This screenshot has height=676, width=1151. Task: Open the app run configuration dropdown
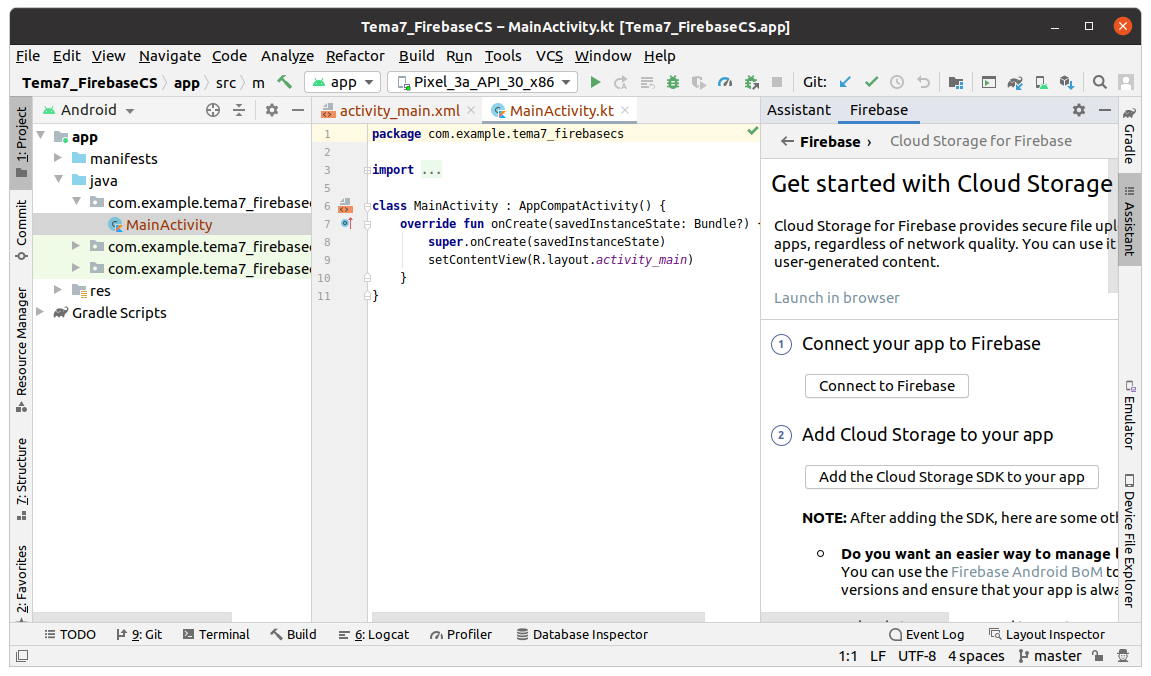[x=343, y=83]
